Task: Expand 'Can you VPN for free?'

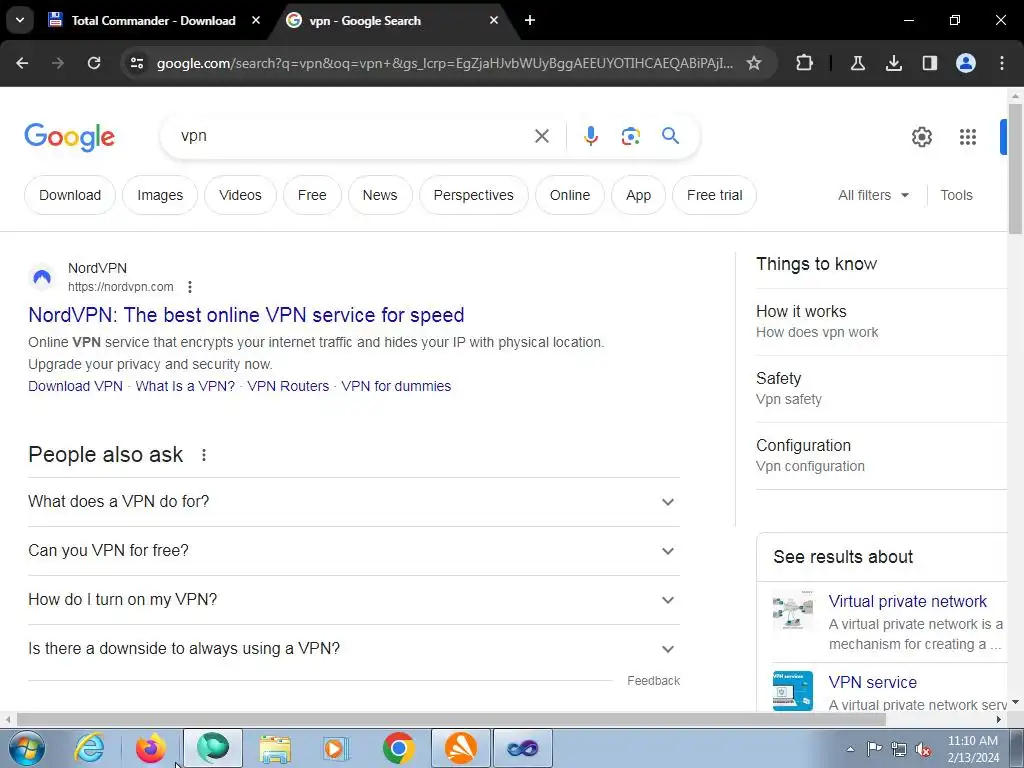Action: coord(353,551)
